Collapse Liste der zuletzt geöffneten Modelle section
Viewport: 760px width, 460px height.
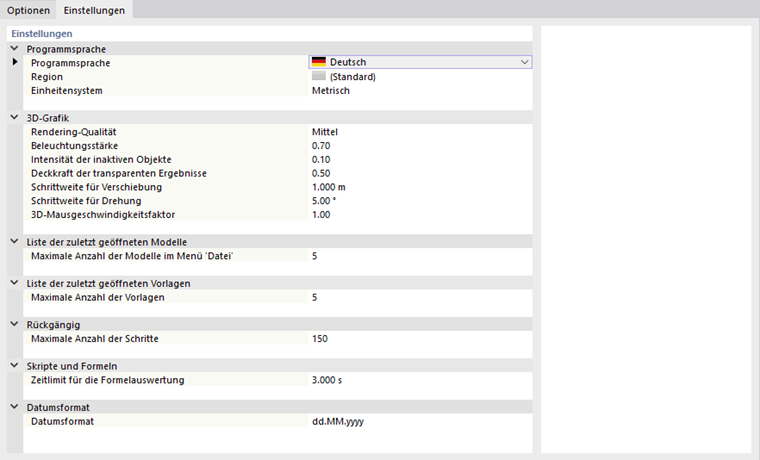pyautogui.click(x=15, y=241)
